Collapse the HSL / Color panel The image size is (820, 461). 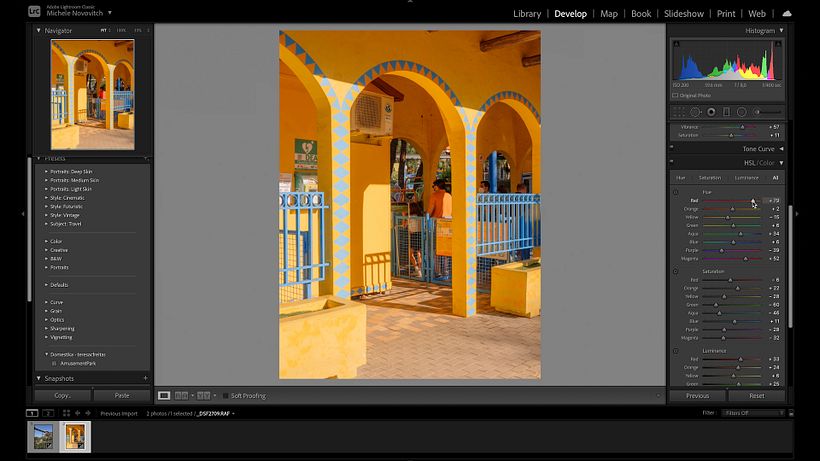(781, 163)
